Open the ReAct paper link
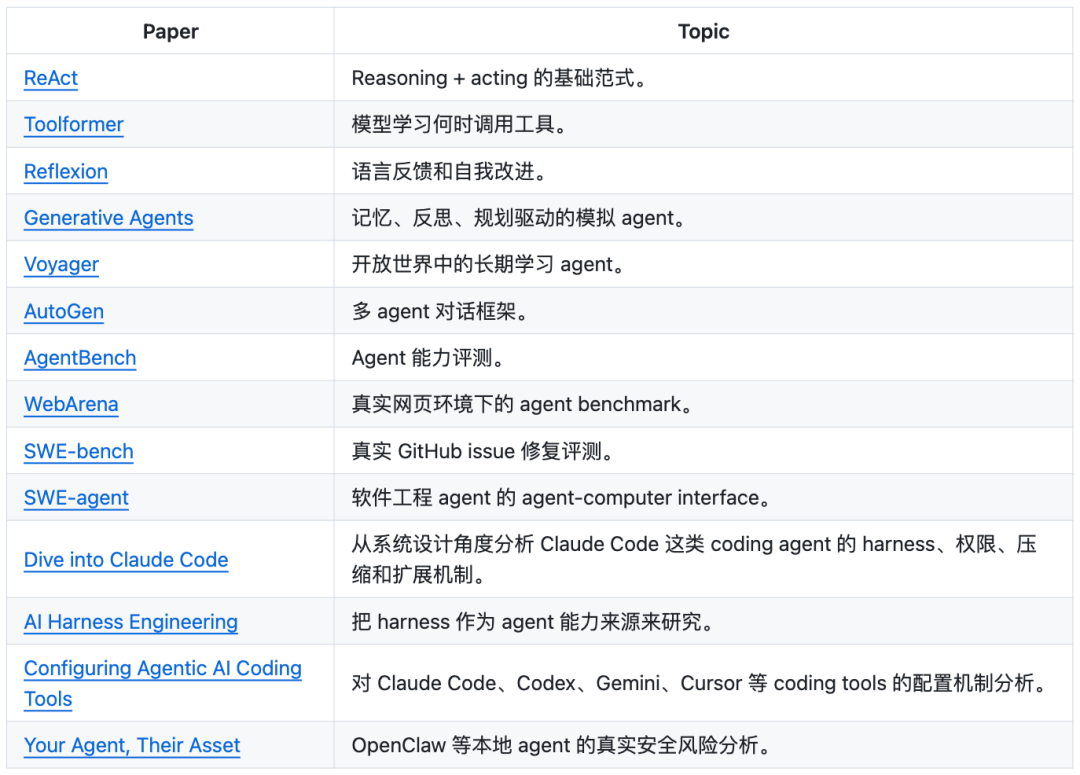This screenshot has height=775, width=1080. pos(51,78)
